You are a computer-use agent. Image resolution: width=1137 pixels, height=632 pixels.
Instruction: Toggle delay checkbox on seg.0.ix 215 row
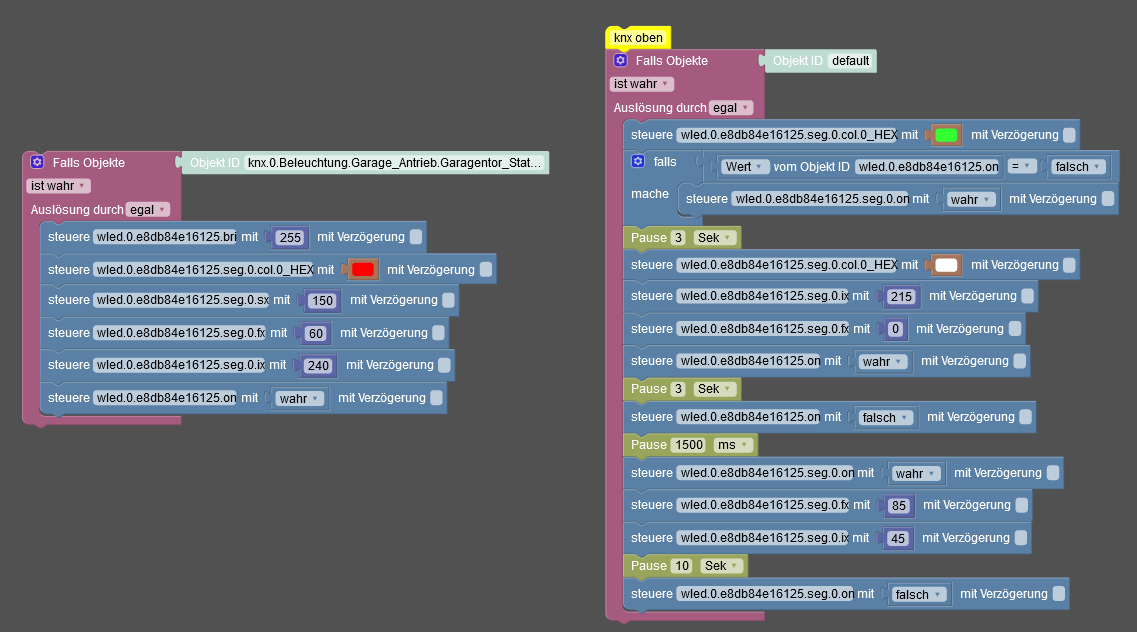(x=1028, y=296)
